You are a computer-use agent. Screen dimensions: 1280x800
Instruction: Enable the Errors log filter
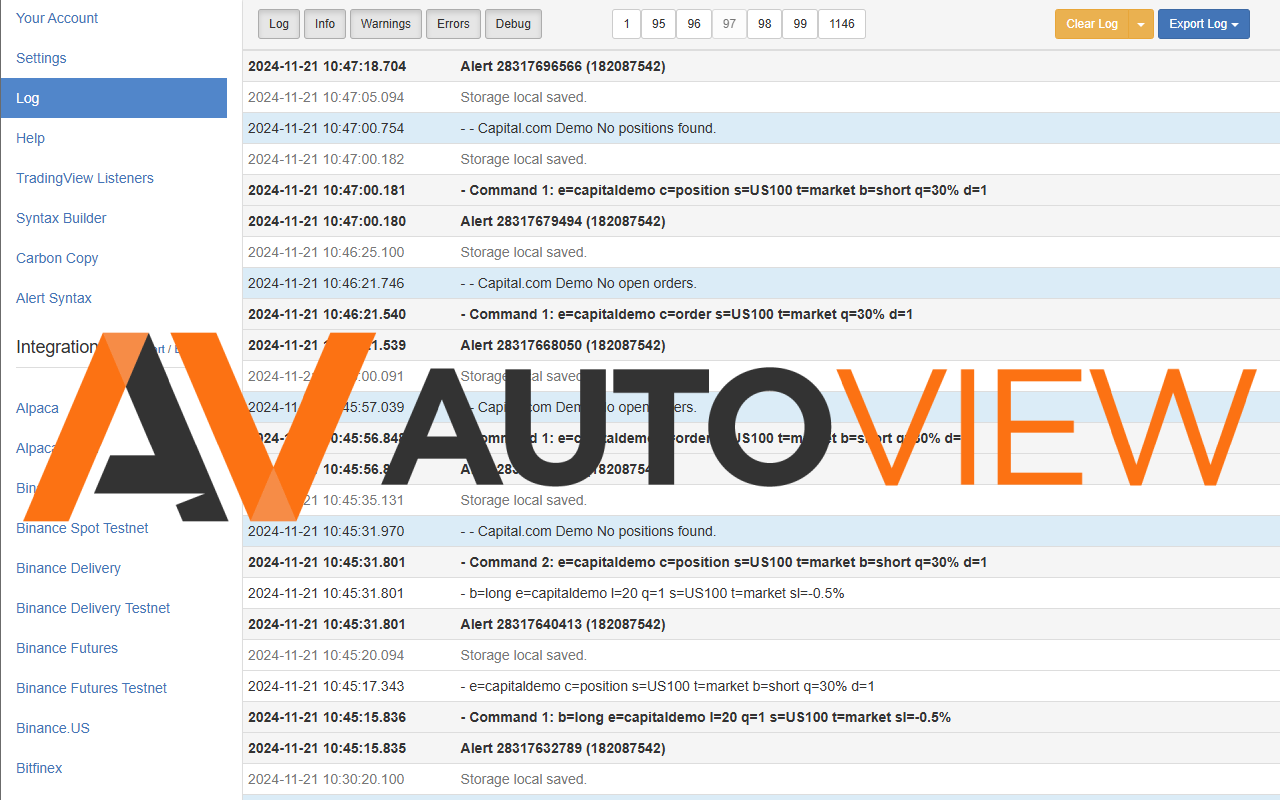(453, 23)
